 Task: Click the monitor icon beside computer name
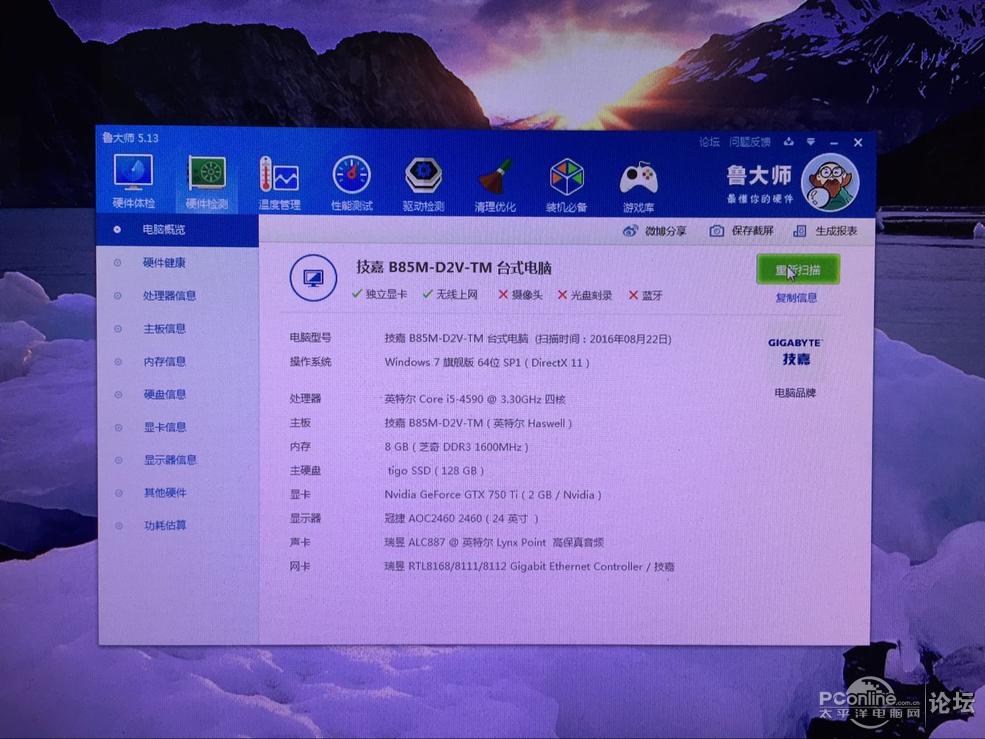[x=313, y=277]
